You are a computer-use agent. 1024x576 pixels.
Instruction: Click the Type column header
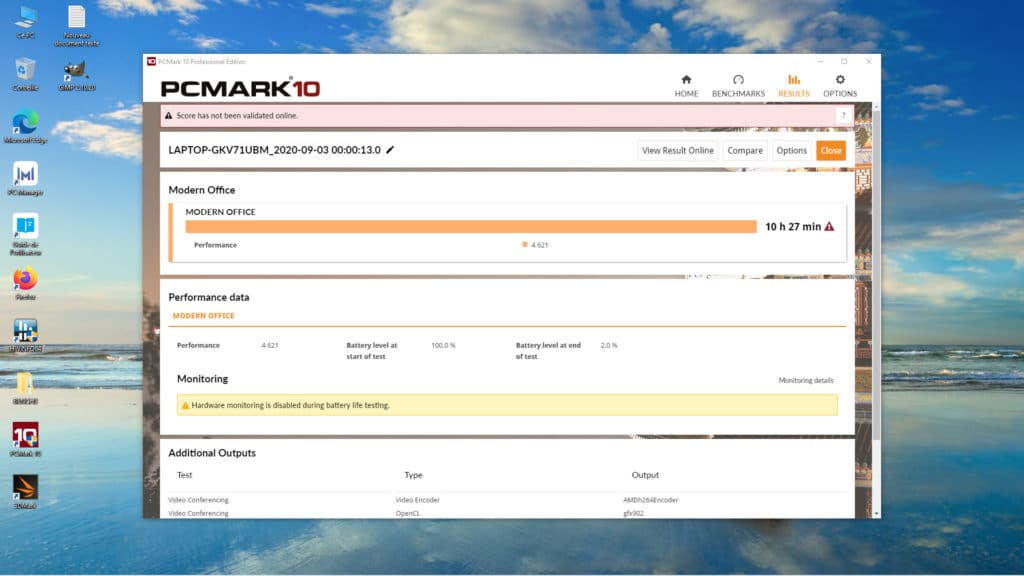[x=413, y=475]
